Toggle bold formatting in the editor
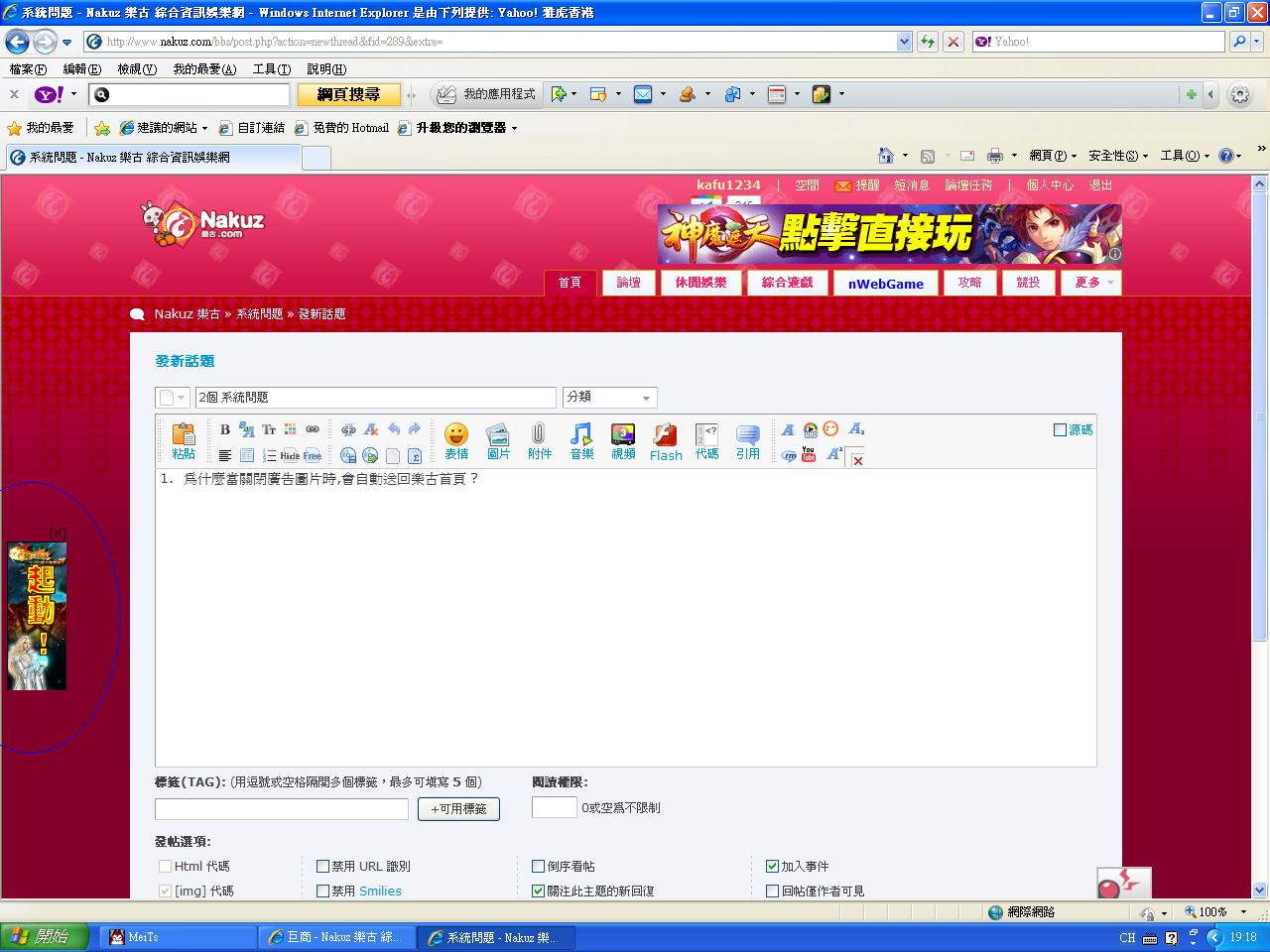Screen dimensions: 1270x952 225,429
